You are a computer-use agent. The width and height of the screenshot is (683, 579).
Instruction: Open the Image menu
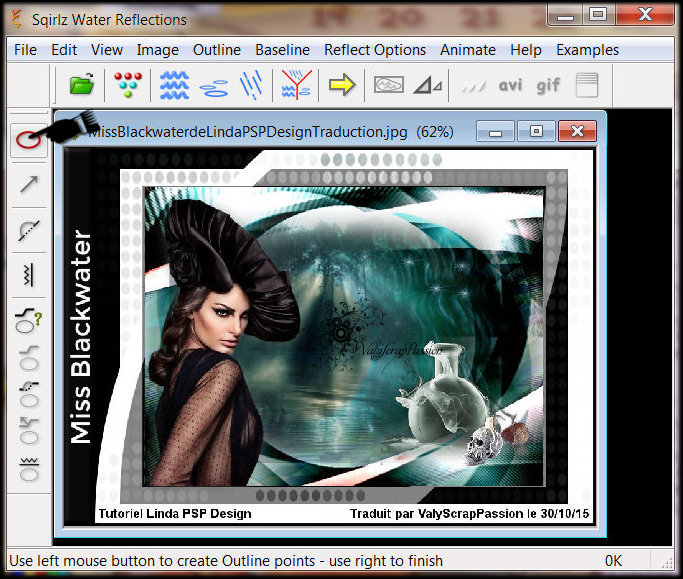point(158,50)
